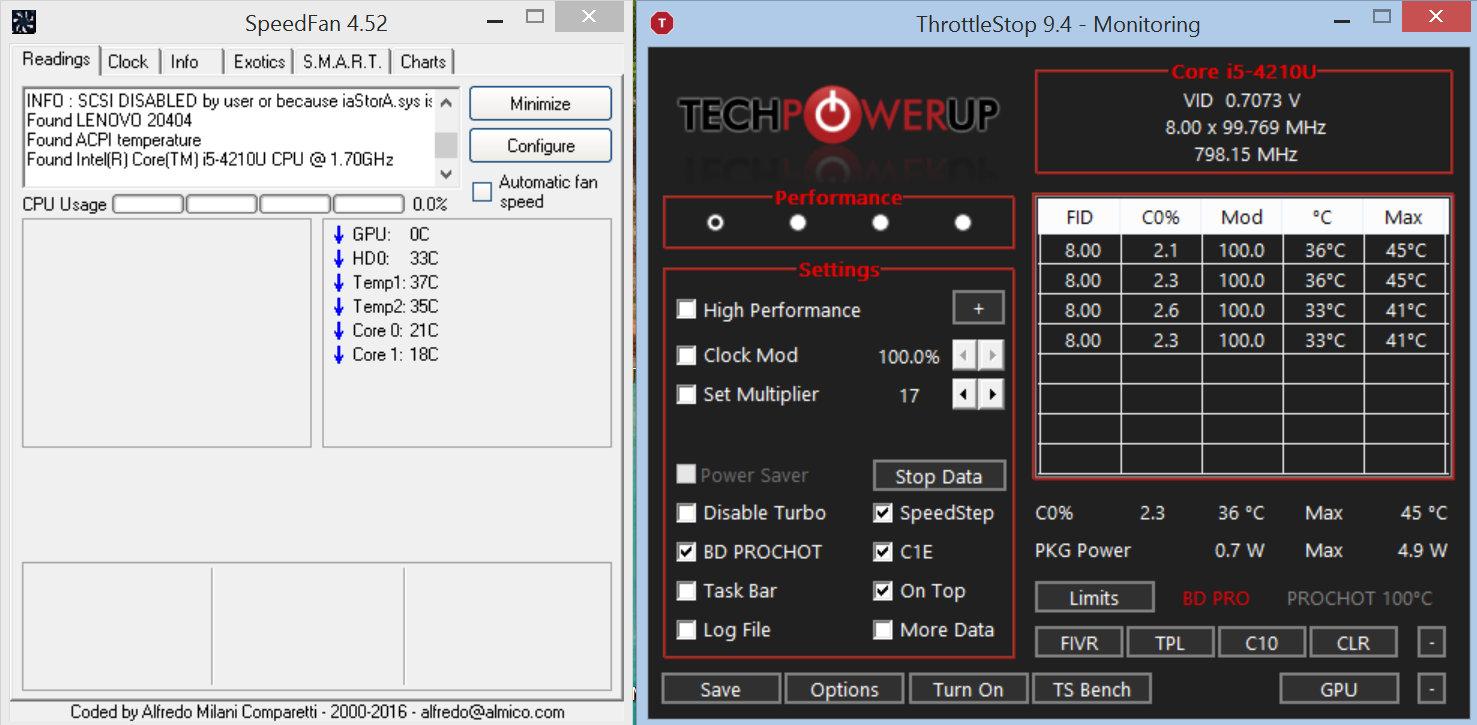Uncheck the C1E checkbox
The image size is (1477, 725).
[x=882, y=552]
